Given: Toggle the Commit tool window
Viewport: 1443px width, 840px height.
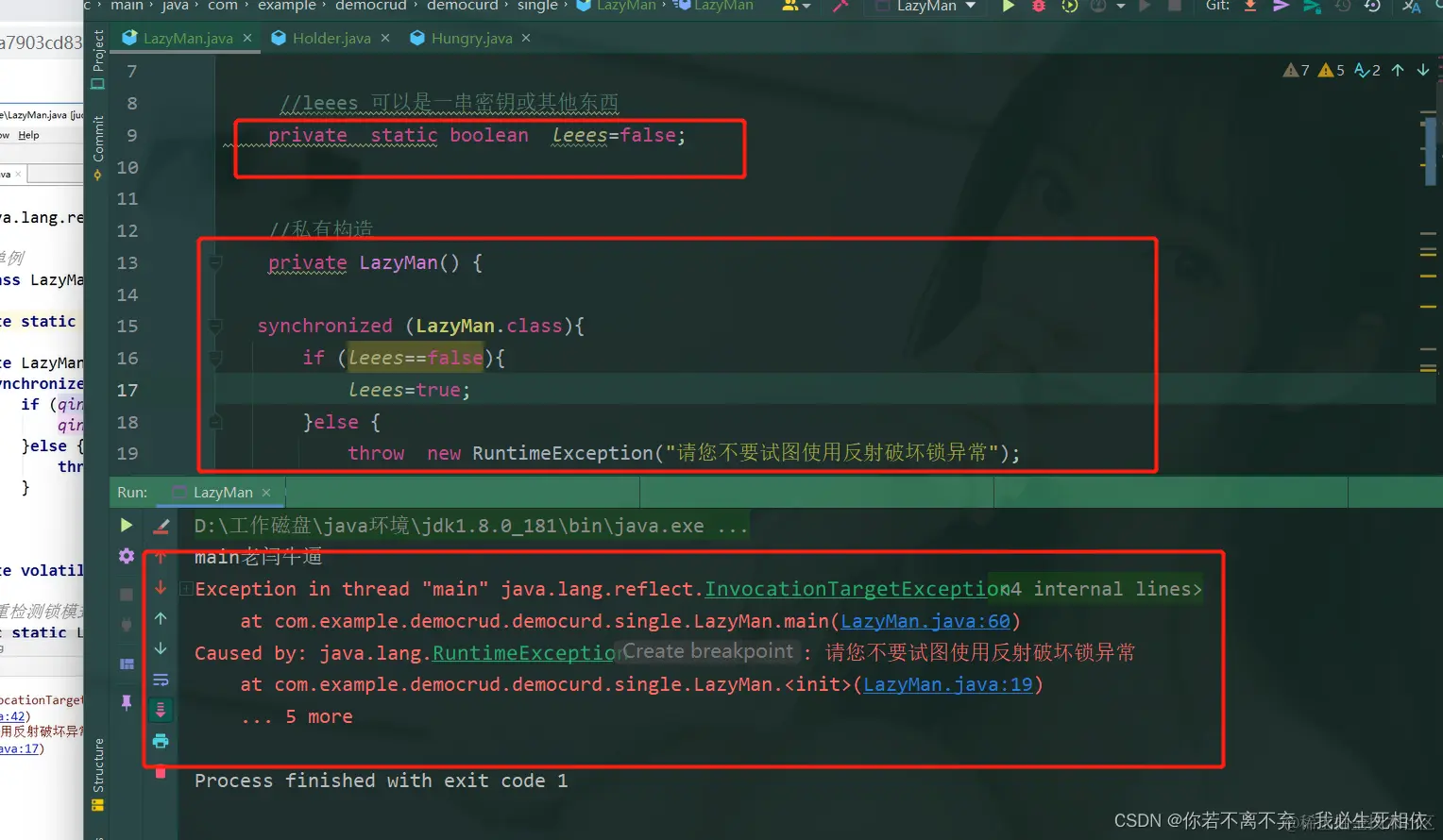Looking at the screenshot, I should 98,147.
